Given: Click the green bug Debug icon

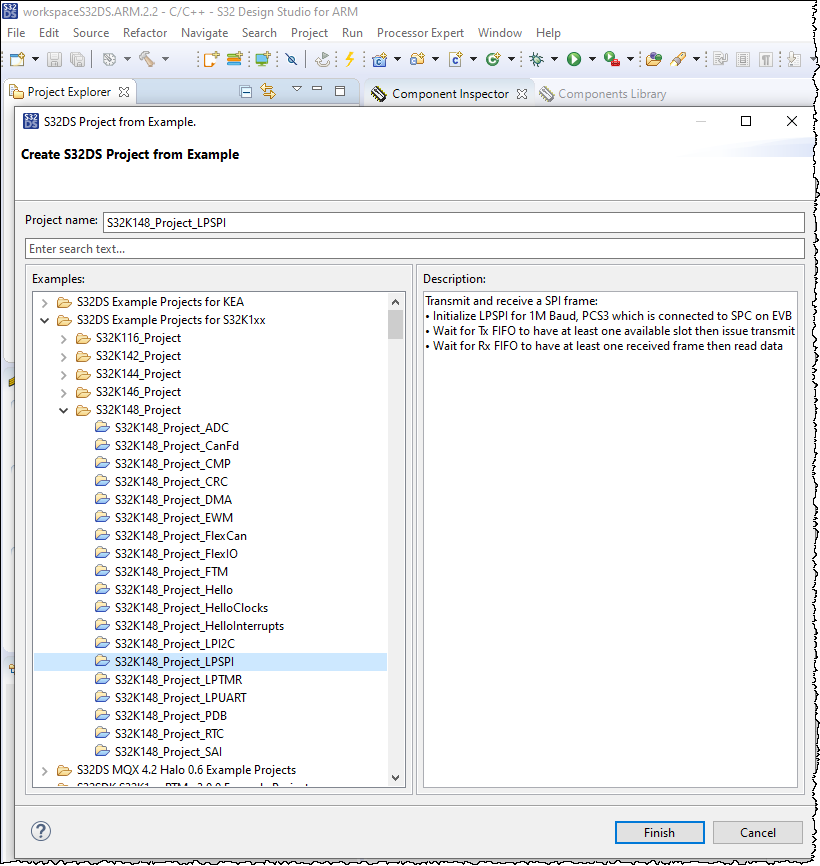Looking at the screenshot, I should click(x=536, y=59).
